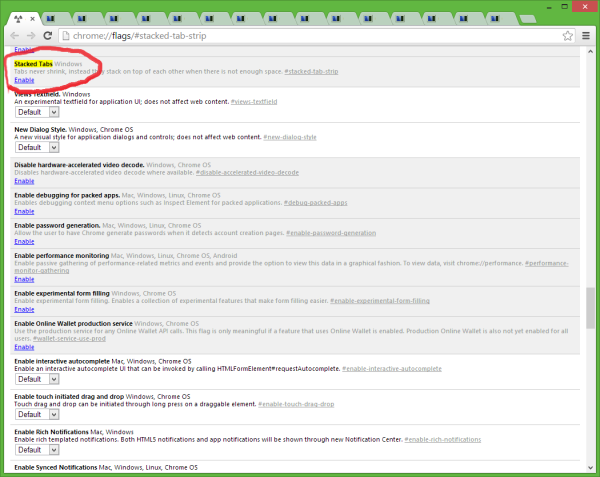
Task: Open the #enable-rich-notifications anchor link
Action: (x=443, y=440)
